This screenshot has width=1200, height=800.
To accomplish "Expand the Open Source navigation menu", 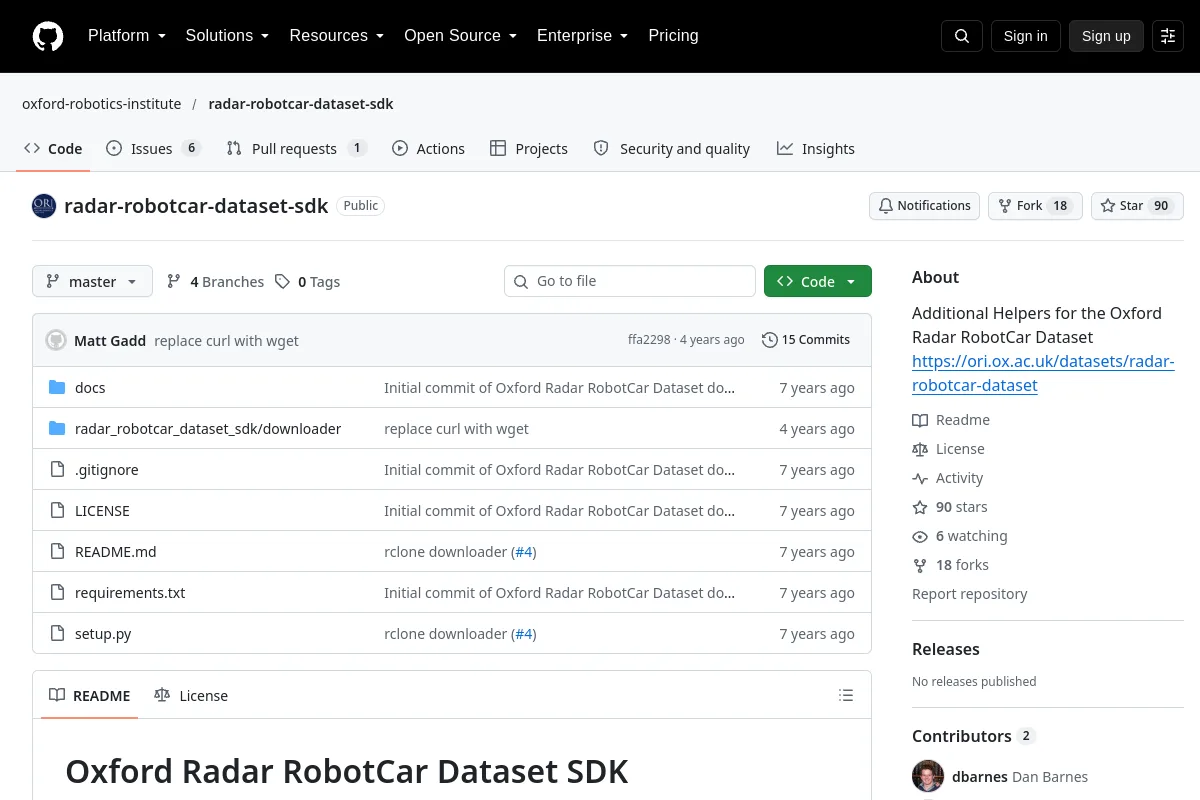I will click(460, 36).
